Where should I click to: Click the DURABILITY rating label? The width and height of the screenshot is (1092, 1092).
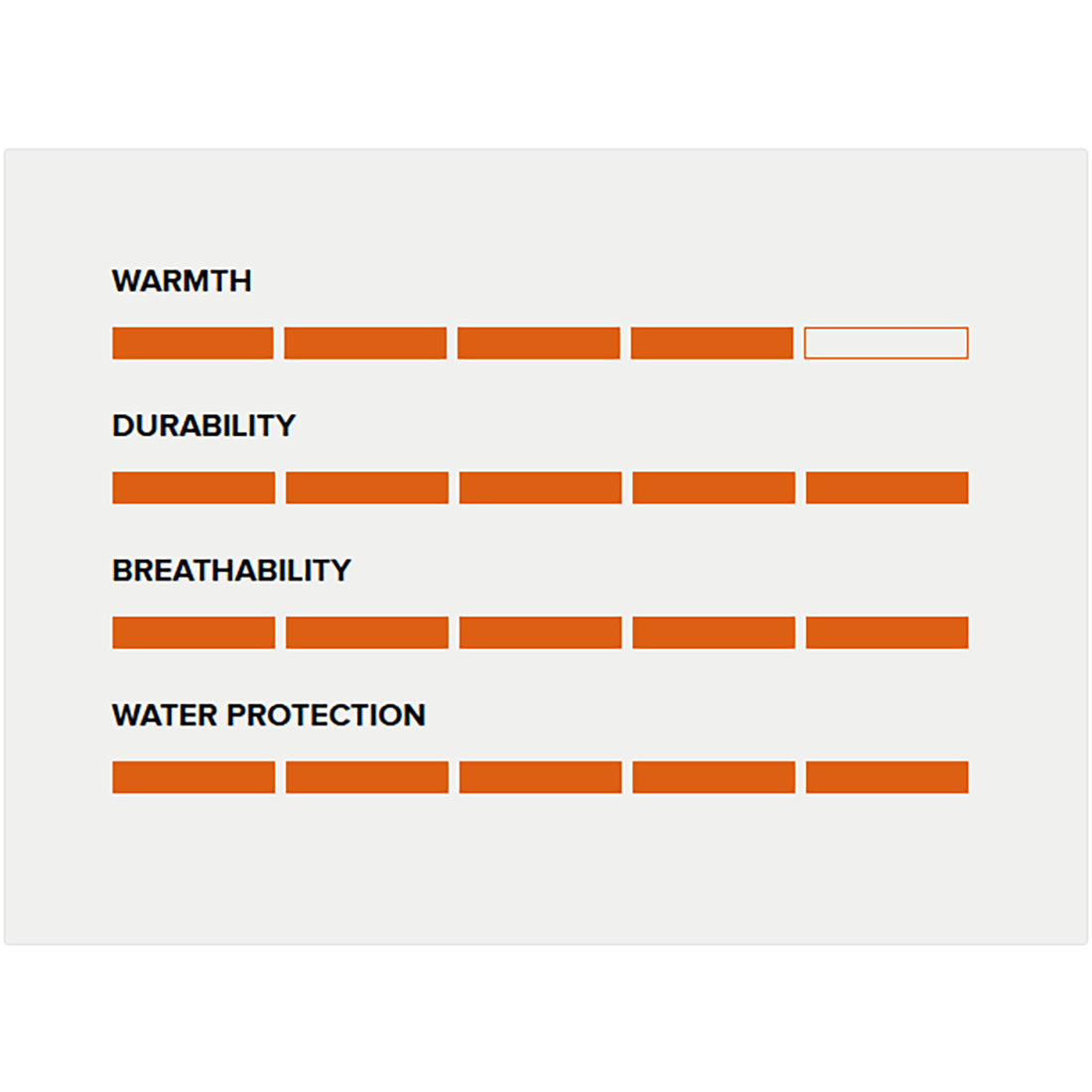coord(204,426)
